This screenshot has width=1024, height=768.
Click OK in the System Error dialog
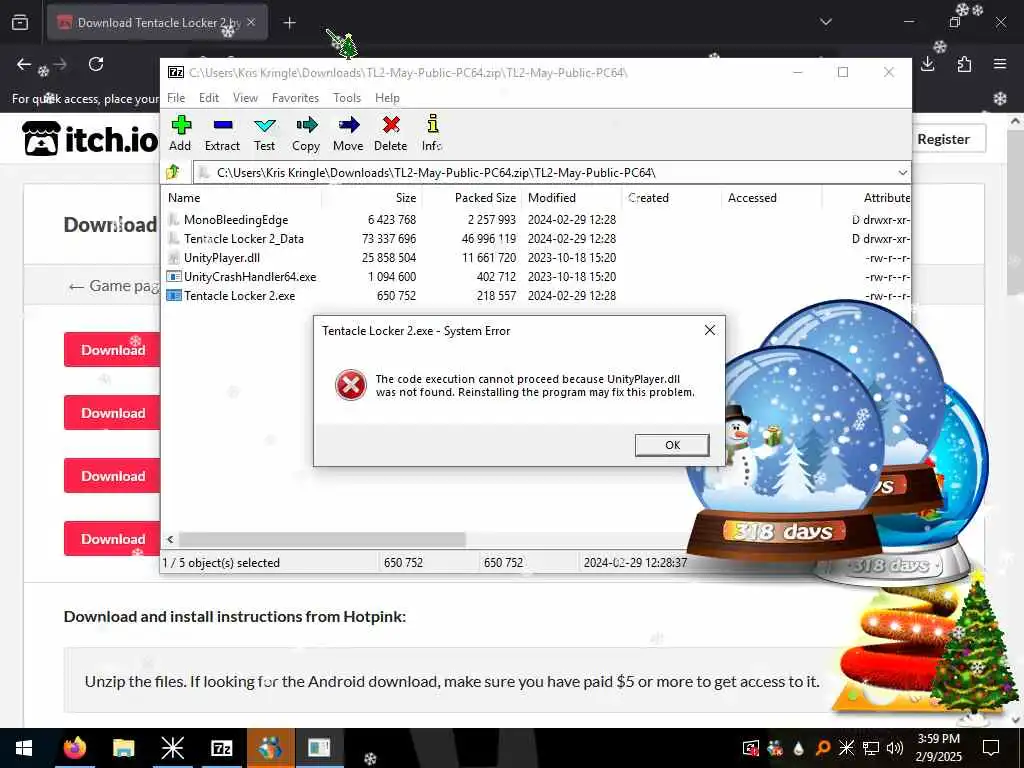coord(672,445)
